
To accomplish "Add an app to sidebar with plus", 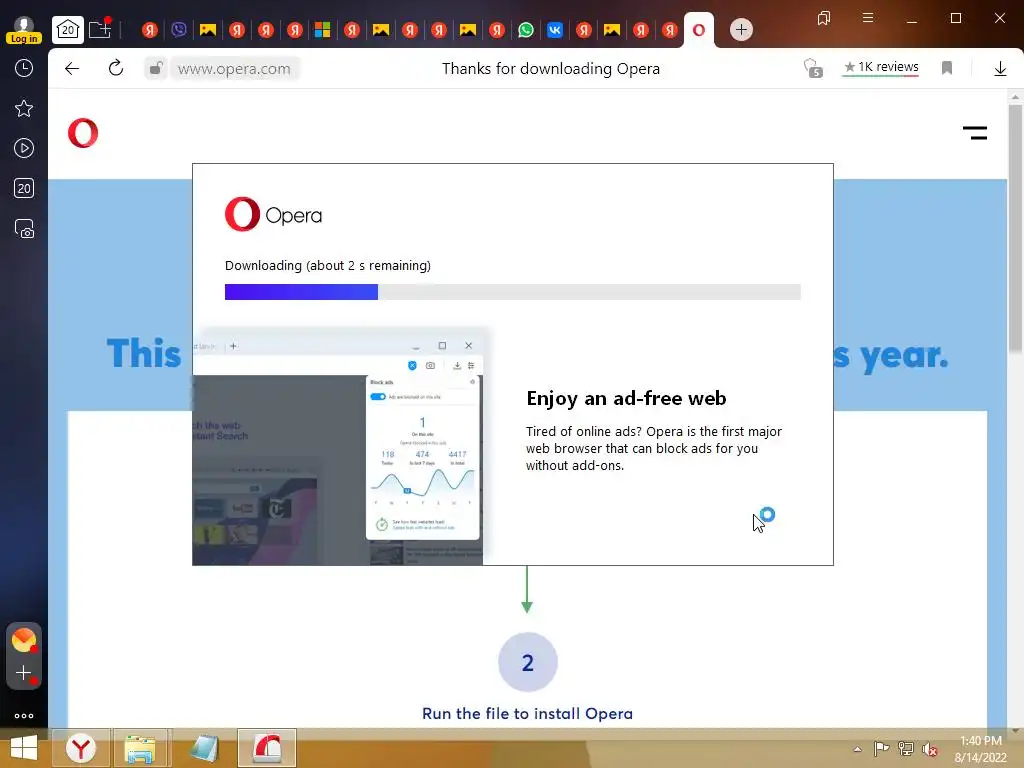I will (24, 673).
